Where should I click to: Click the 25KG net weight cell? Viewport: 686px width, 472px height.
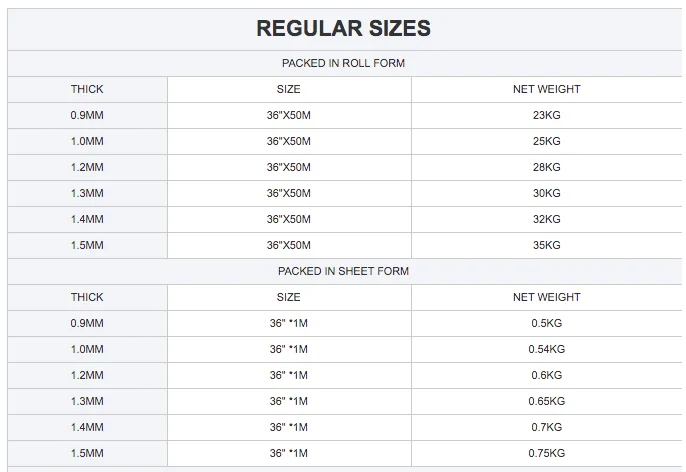(546, 141)
